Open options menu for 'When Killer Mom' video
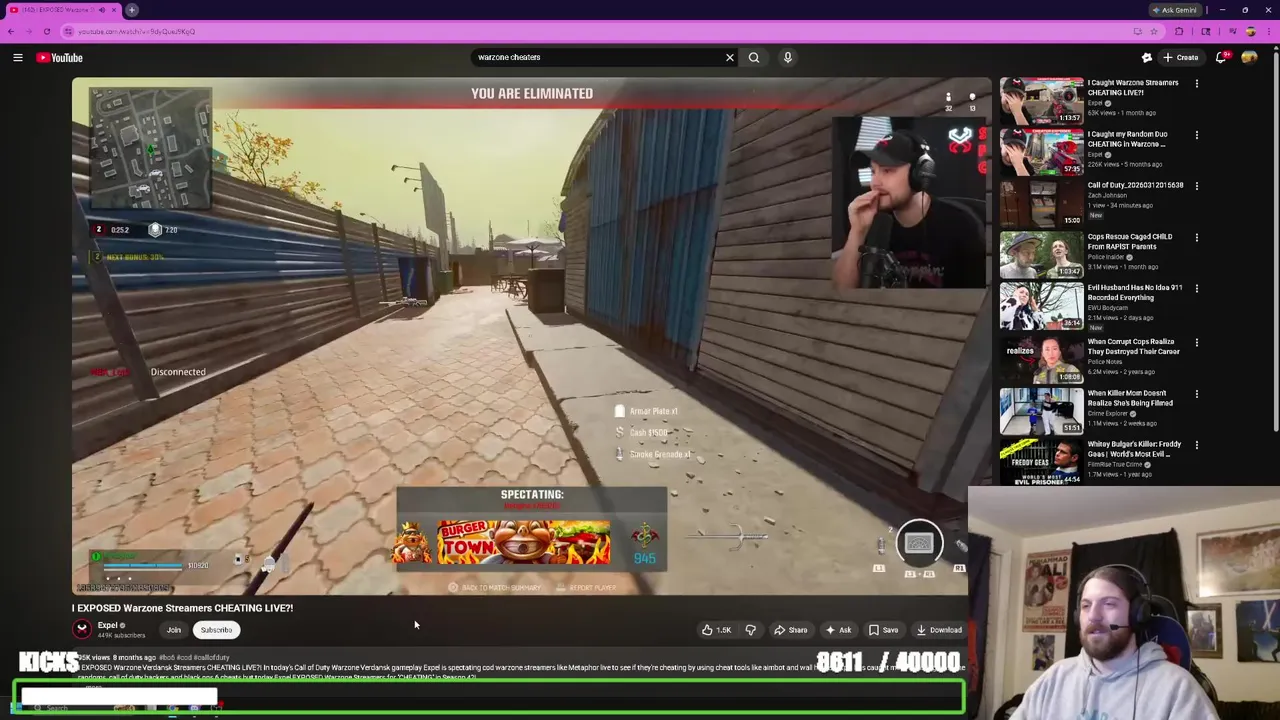The height and width of the screenshot is (720, 1280). [x=1196, y=394]
